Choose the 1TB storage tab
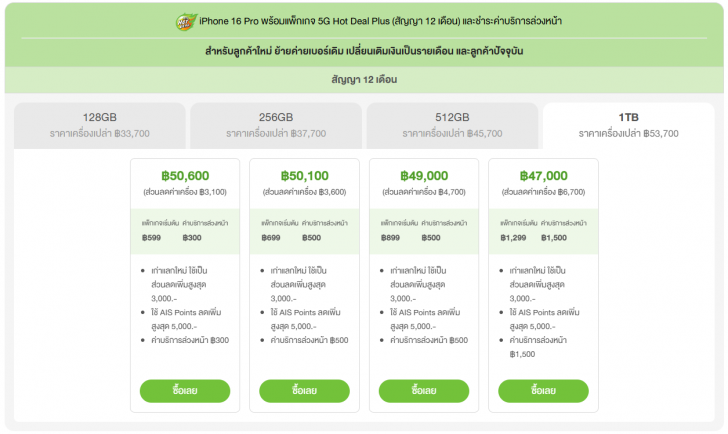The width and height of the screenshot is (728, 434). [628, 124]
